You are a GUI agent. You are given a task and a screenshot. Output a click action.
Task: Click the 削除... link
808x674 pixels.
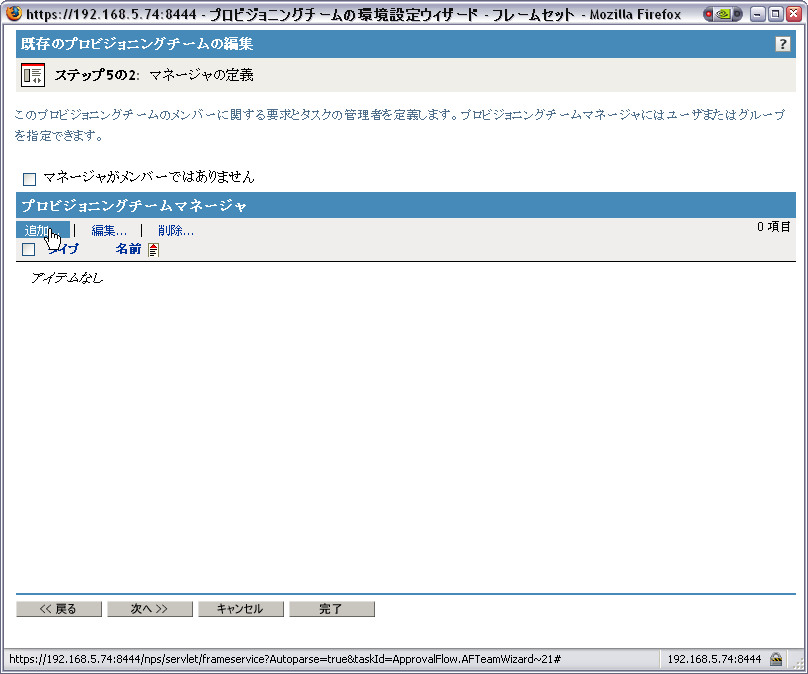pyautogui.click(x=176, y=231)
